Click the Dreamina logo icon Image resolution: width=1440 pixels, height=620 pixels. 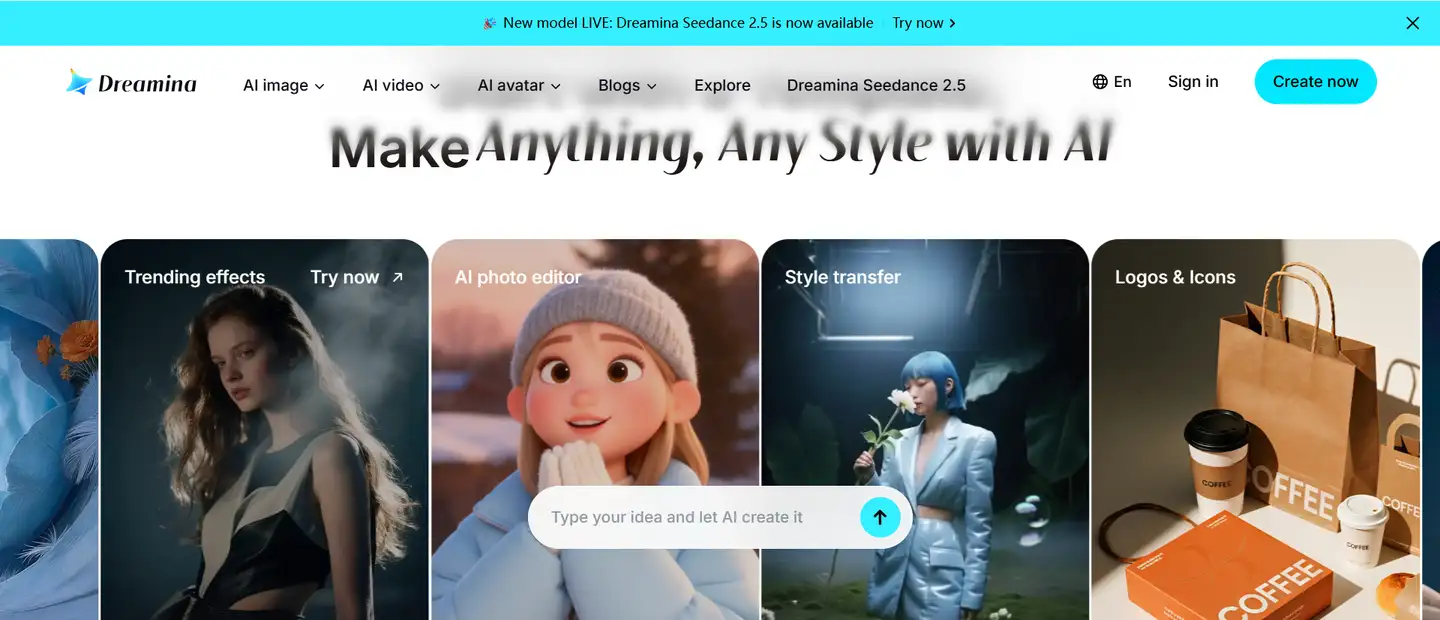coord(79,82)
